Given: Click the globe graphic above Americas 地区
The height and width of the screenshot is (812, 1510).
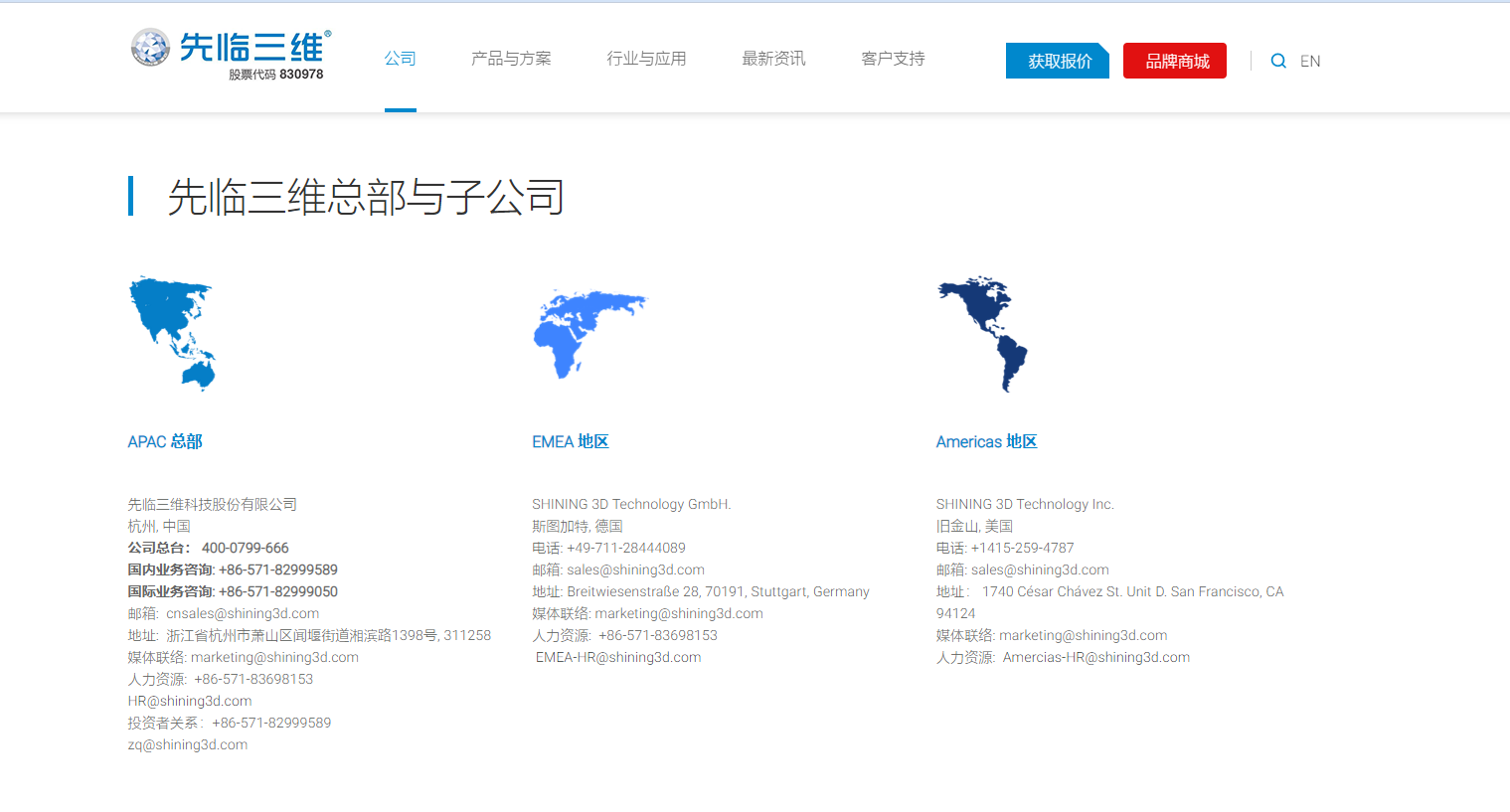Looking at the screenshot, I should tap(983, 333).
